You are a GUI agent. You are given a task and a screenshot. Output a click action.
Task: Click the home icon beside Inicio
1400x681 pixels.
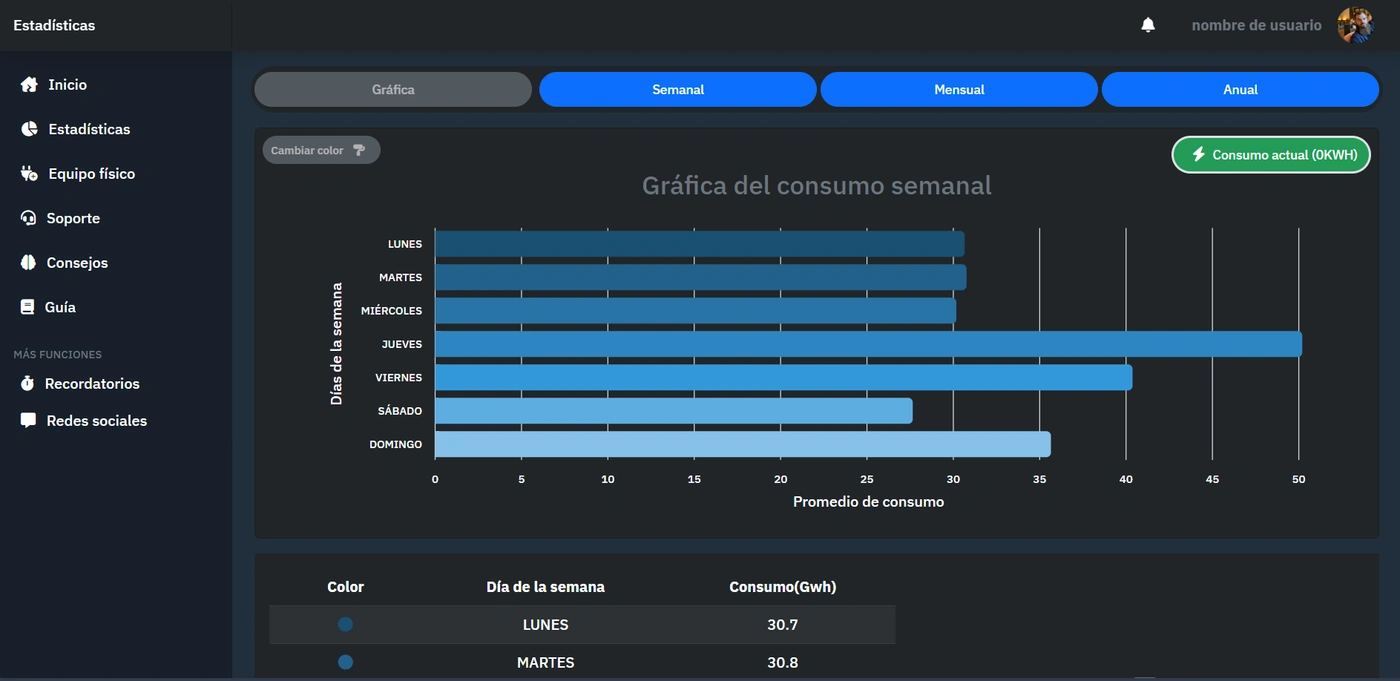click(29, 85)
